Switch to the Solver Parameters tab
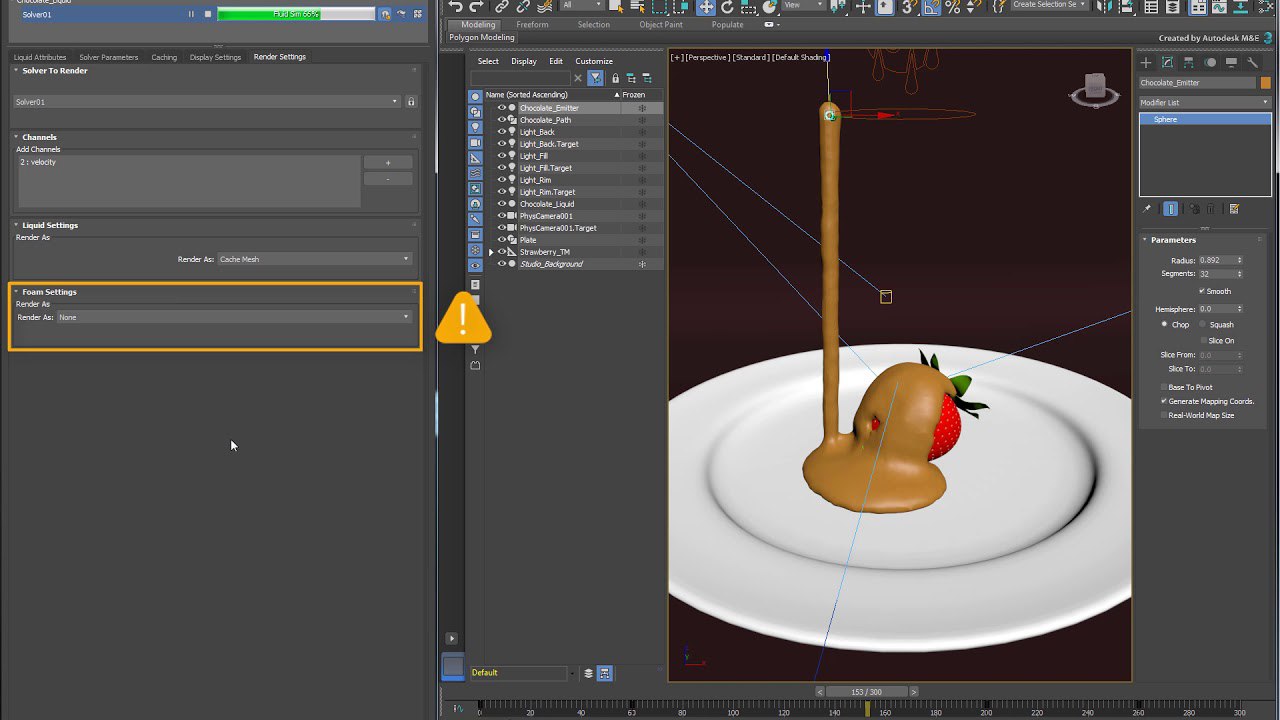The height and width of the screenshot is (720, 1280). [x=109, y=57]
